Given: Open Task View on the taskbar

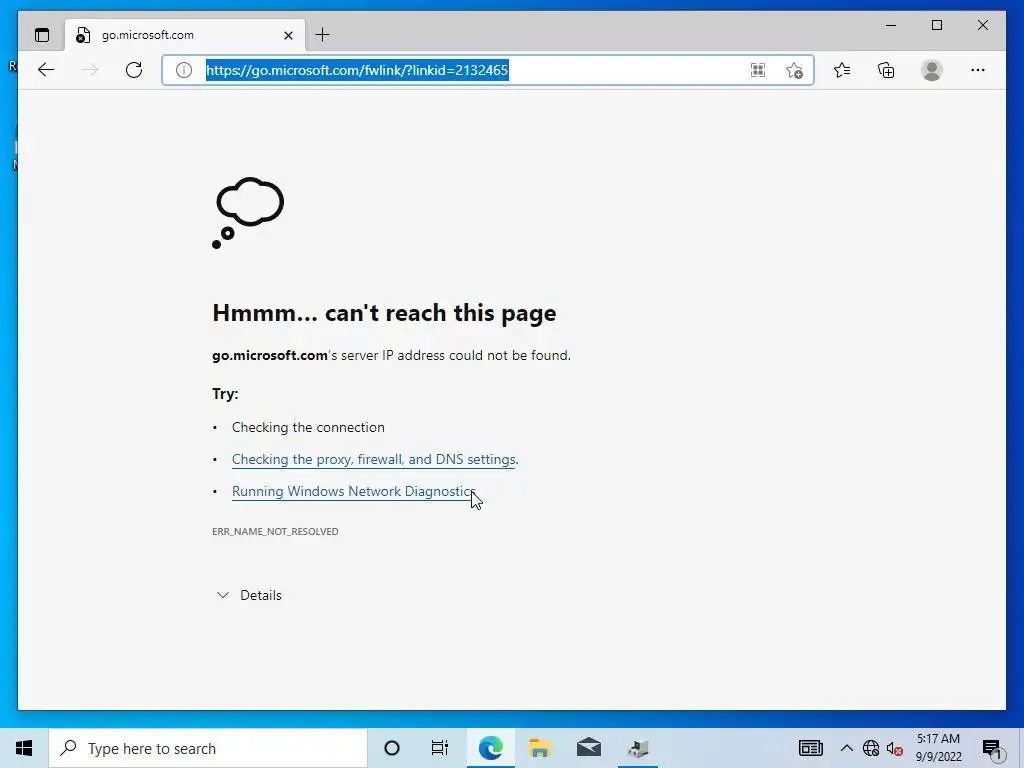Looking at the screenshot, I should 440,748.
